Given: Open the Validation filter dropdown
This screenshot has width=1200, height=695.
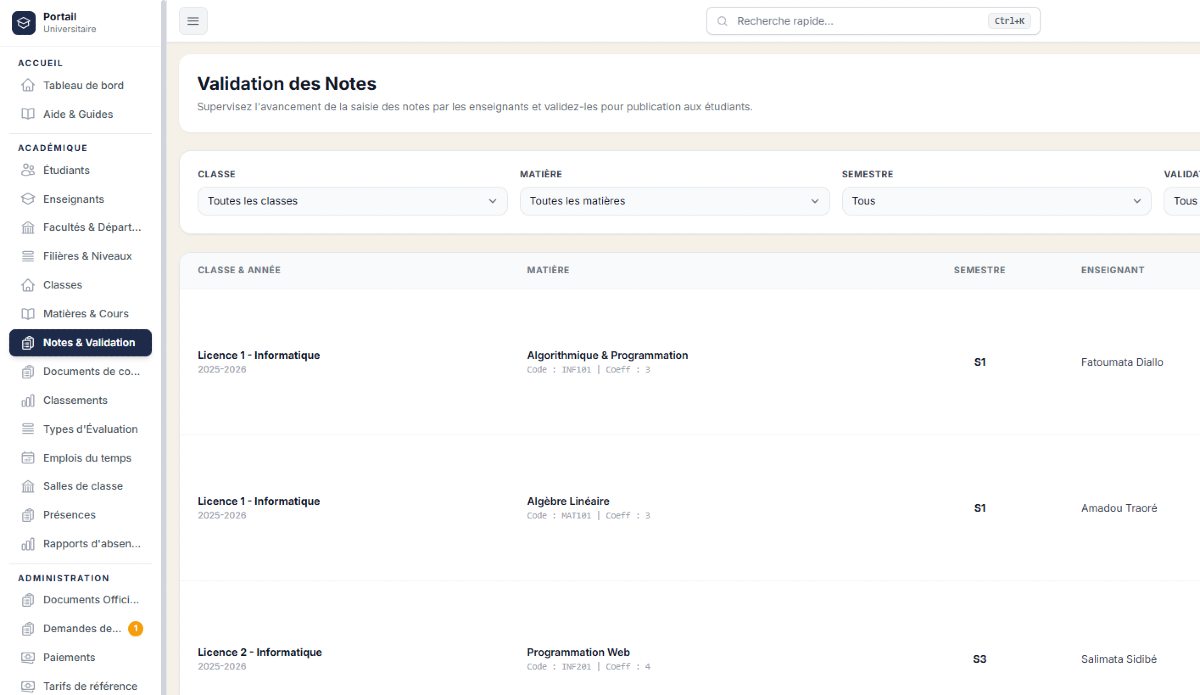Looking at the screenshot, I should pos(1182,201).
